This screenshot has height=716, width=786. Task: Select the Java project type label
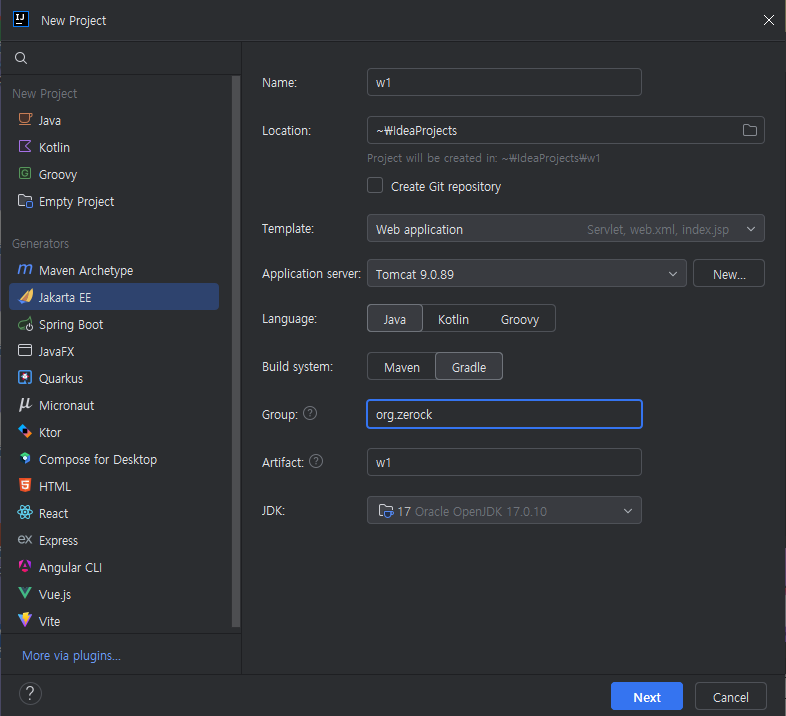click(x=50, y=120)
